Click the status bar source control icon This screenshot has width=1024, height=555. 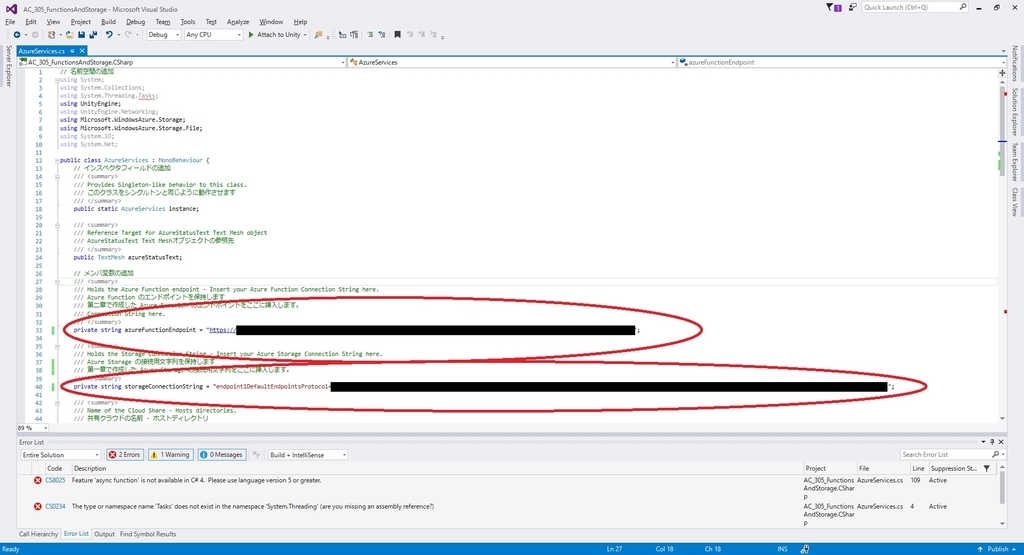[x=805, y=549]
